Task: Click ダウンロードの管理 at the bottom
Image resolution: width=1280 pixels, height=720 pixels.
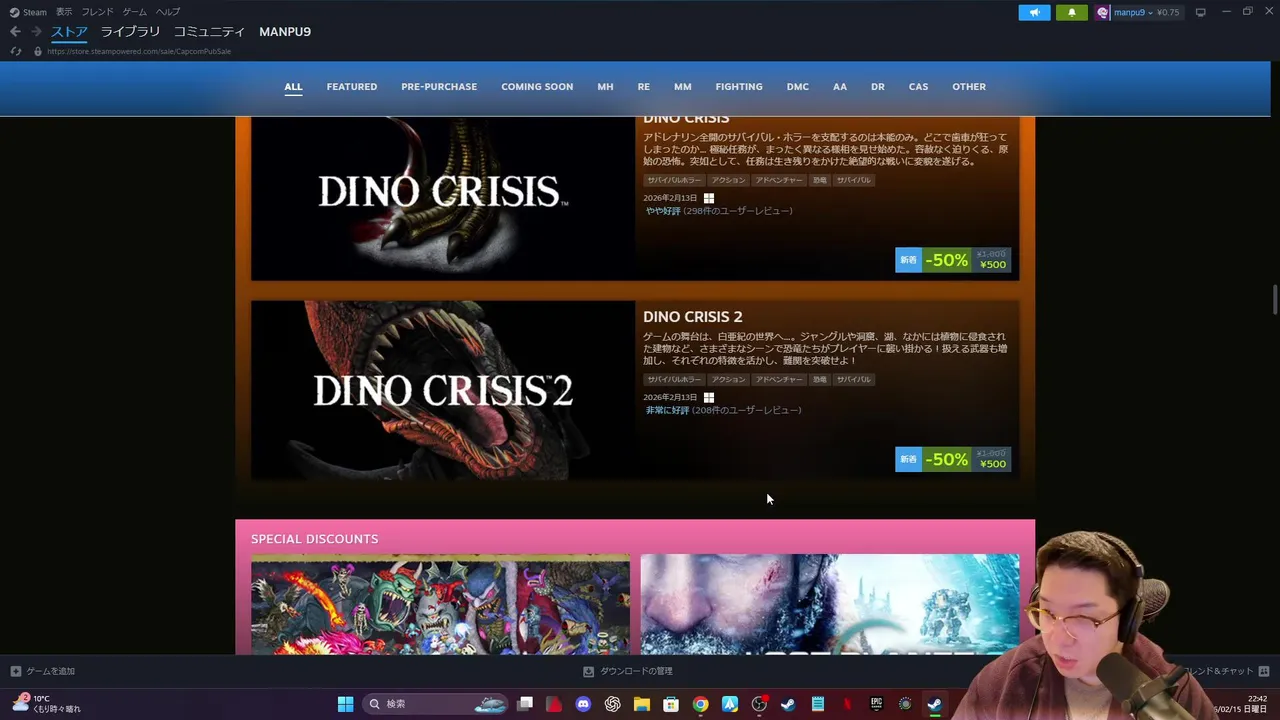Action: pos(628,671)
